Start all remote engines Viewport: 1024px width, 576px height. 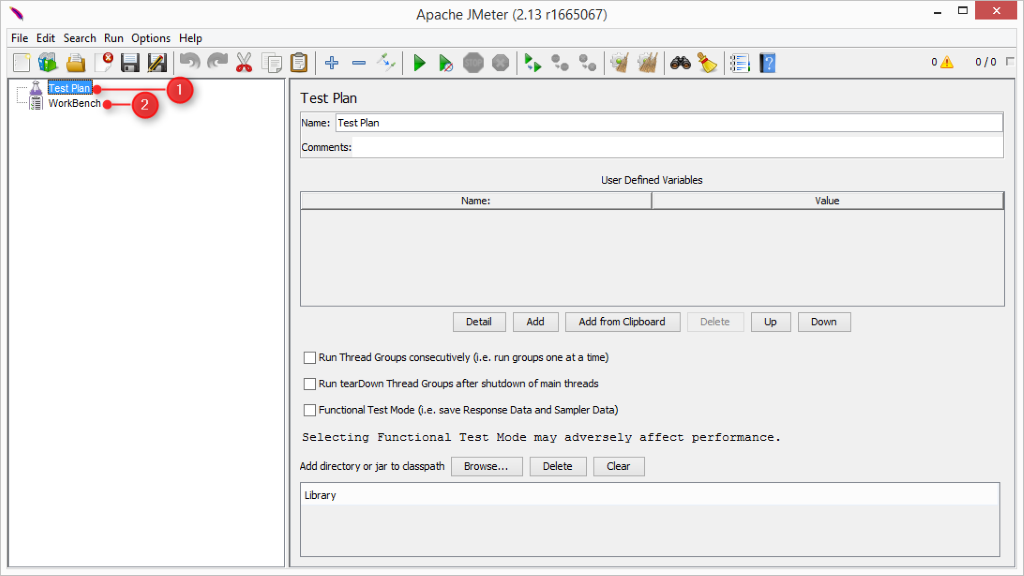[533, 63]
